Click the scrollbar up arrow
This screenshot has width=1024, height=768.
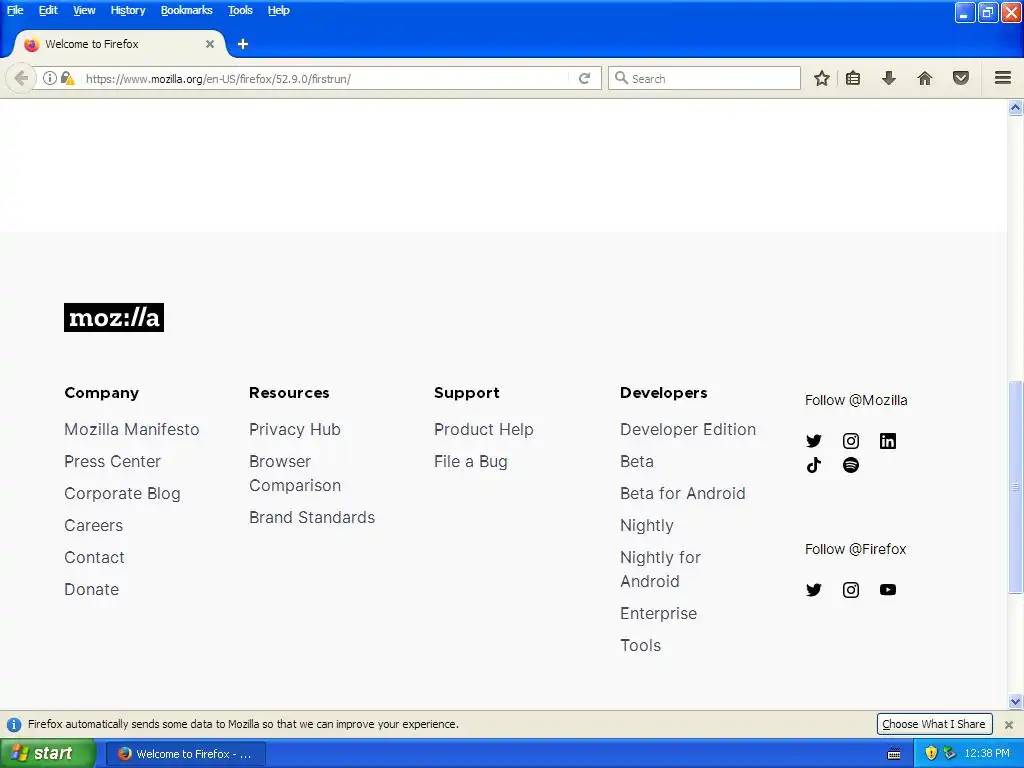(x=1015, y=107)
